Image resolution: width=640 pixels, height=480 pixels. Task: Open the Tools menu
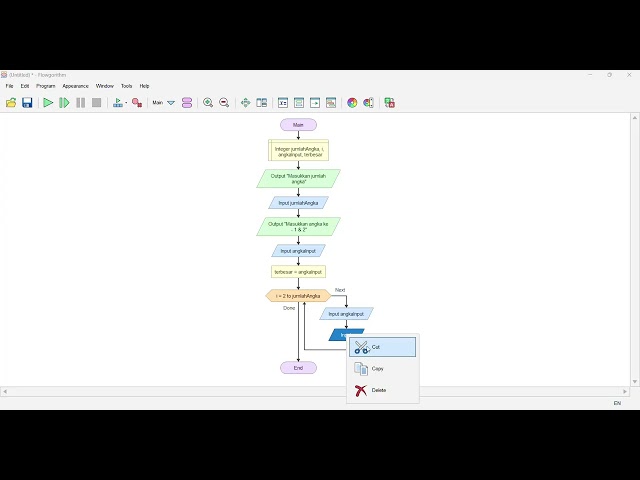pos(127,86)
